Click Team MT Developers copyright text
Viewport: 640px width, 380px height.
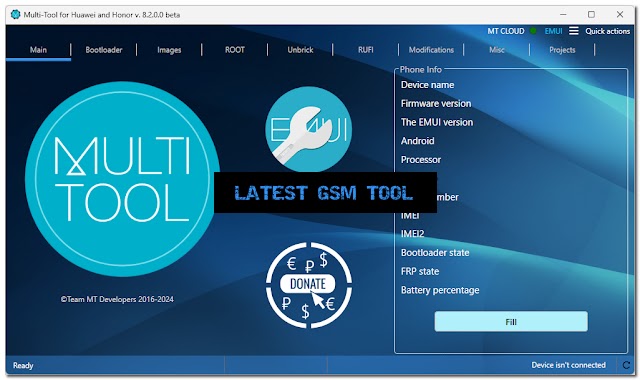click(x=117, y=299)
